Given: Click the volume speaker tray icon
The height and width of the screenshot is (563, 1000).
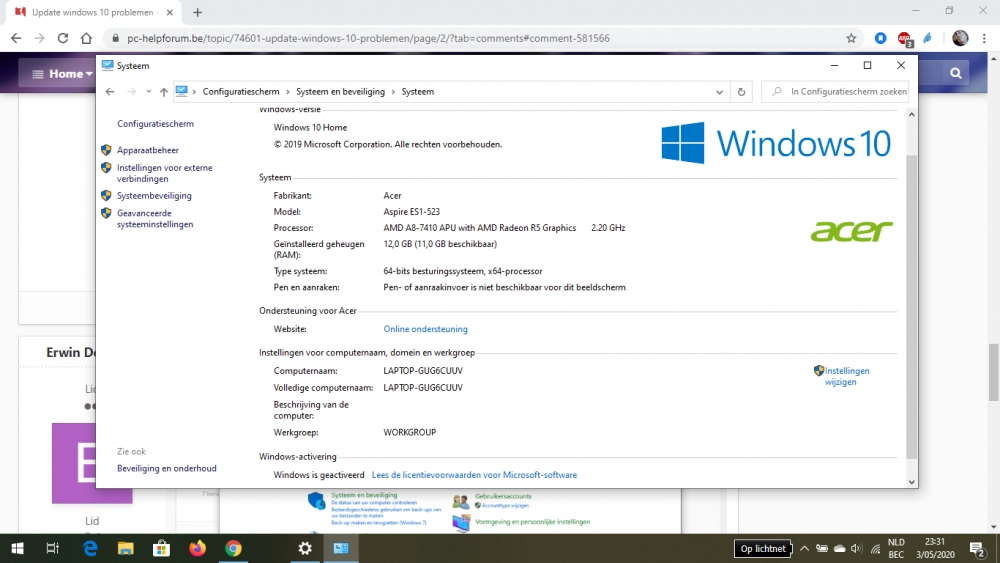Looking at the screenshot, I should tap(857, 548).
